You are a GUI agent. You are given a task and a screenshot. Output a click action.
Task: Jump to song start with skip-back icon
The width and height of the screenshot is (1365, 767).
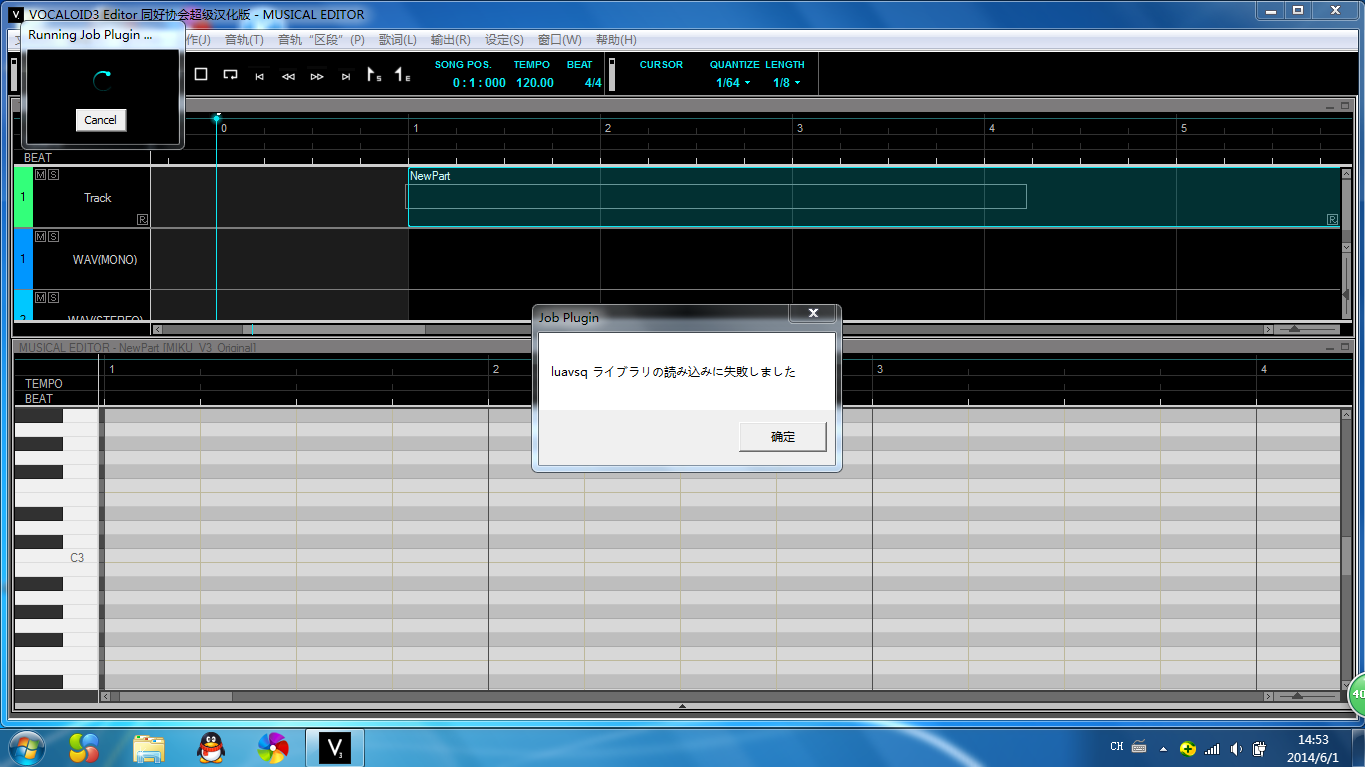click(x=259, y=76)
